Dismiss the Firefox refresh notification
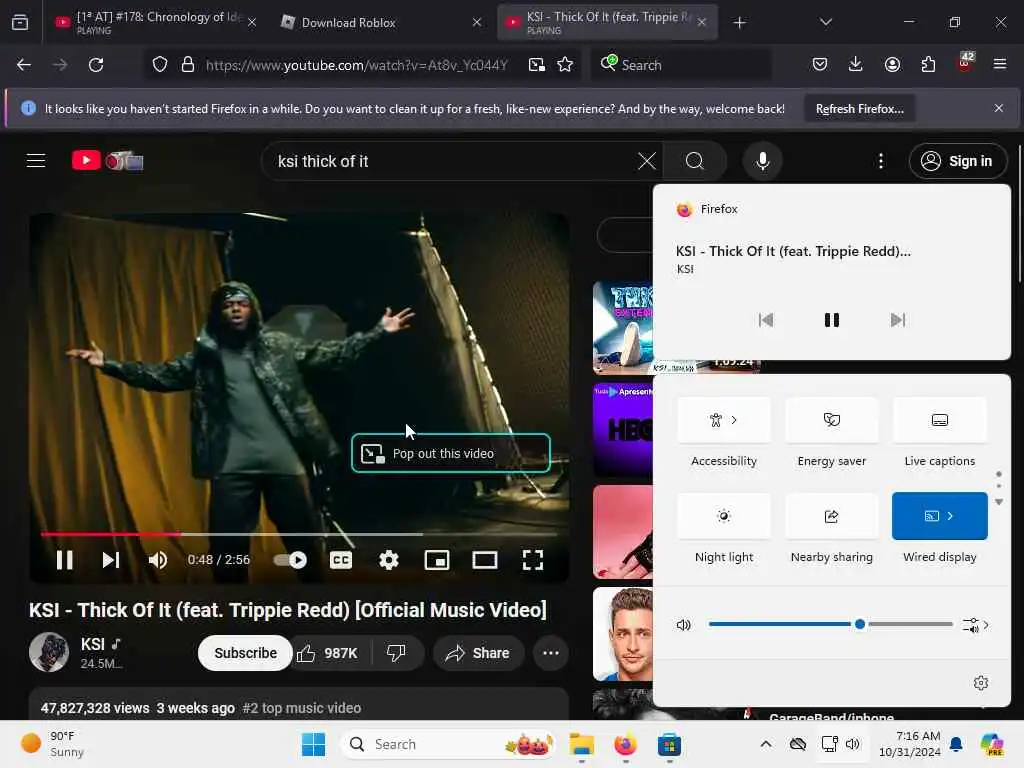The width and height of the screenshot is (1024, 768). coord(999,108)
